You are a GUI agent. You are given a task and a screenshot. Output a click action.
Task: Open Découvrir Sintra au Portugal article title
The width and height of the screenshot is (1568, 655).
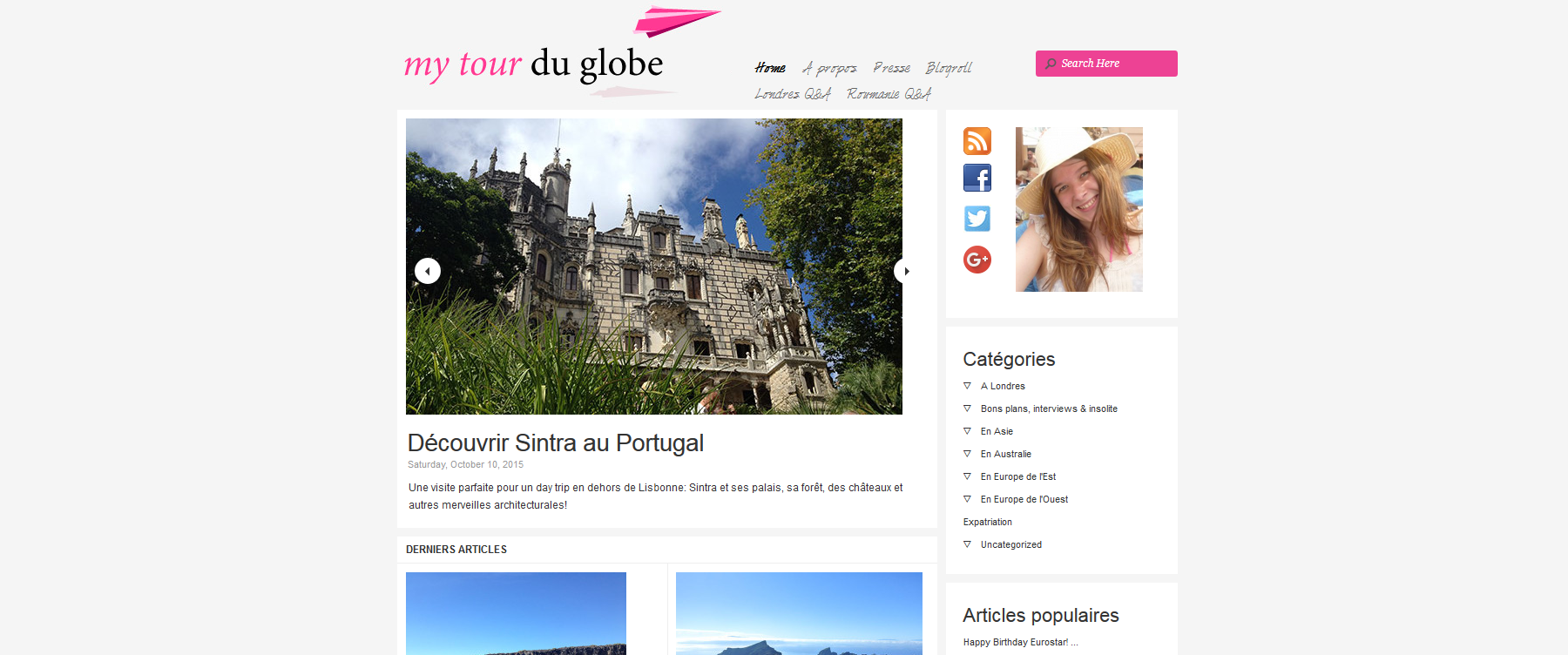556,442
